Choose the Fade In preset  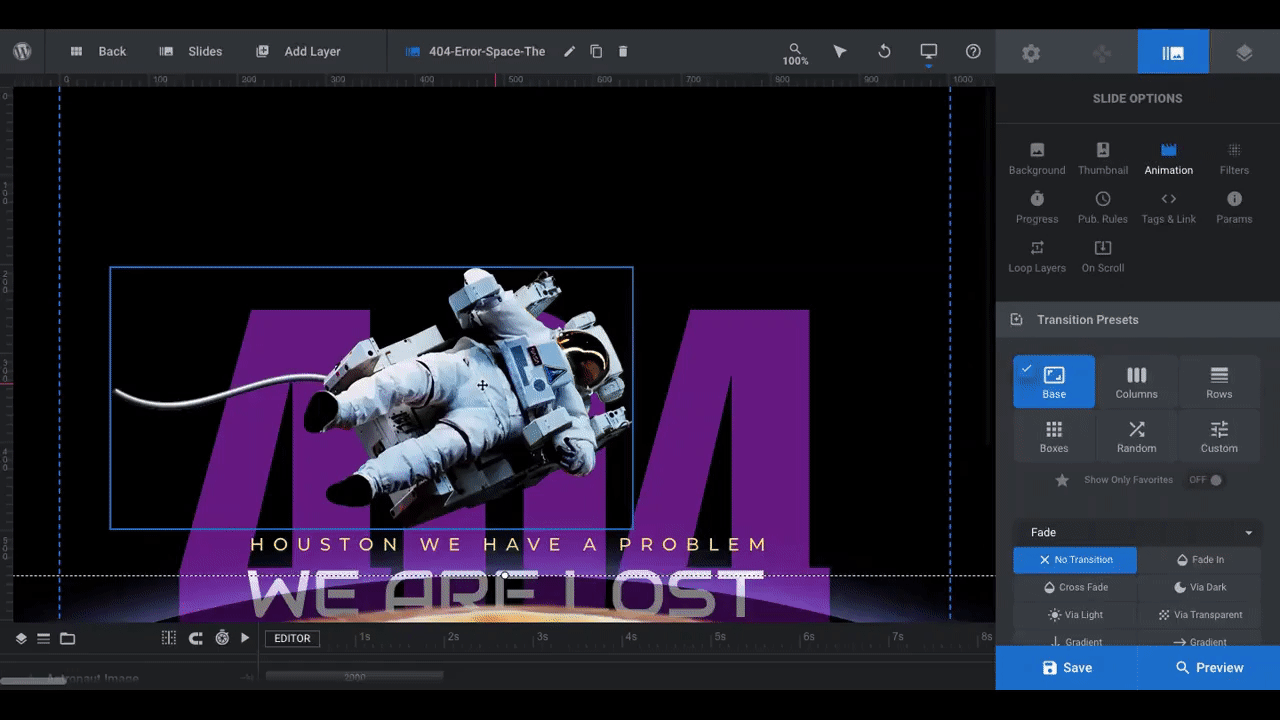coord(1200,560)
